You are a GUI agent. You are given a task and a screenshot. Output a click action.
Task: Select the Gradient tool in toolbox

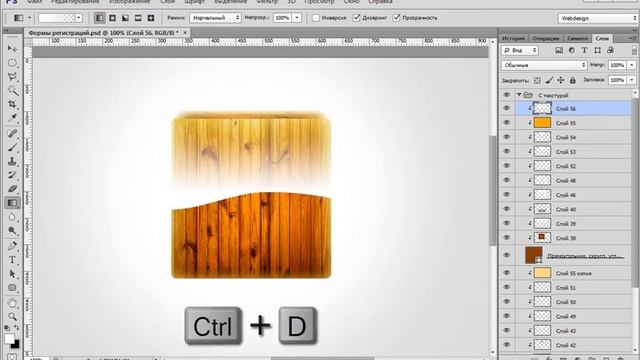pyautogui.click(x=12, y=203)
